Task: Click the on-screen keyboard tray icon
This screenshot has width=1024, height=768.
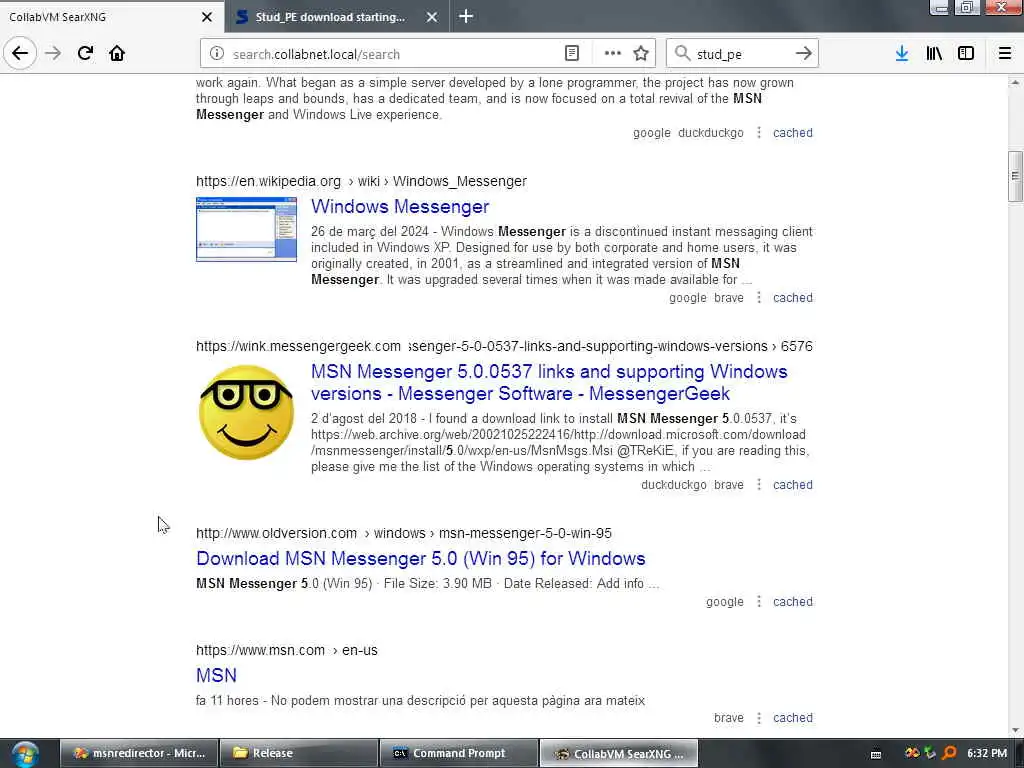Action: click(x=876, y=754)
